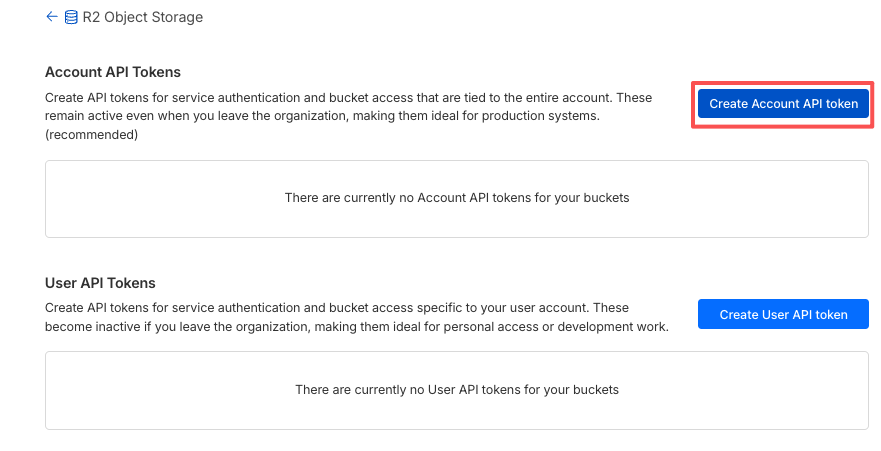Go back to R2 Object Storage
Viewport: 881px width, 451px height.
pyautogui.click(x=142, y=17)
